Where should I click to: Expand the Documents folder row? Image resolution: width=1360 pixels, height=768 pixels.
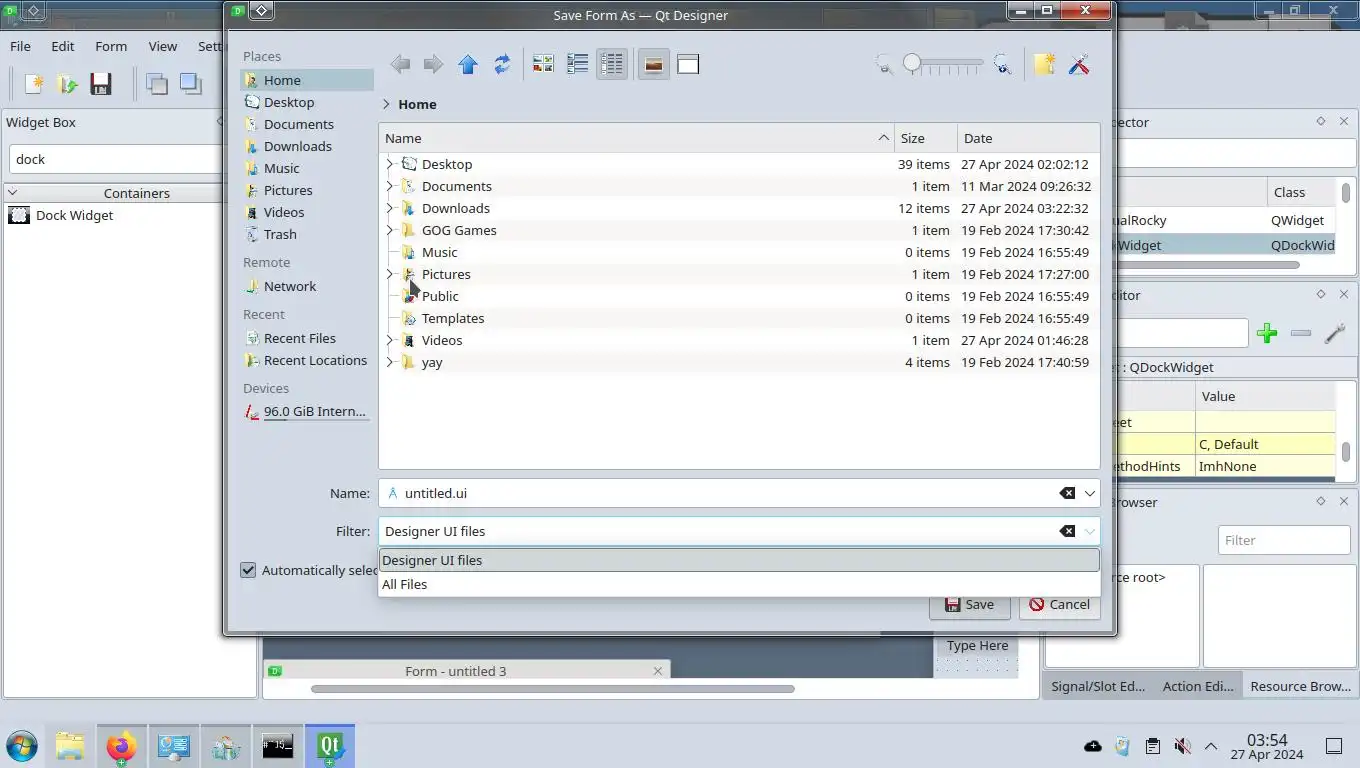pyautogui.click(x=389, y=186)
